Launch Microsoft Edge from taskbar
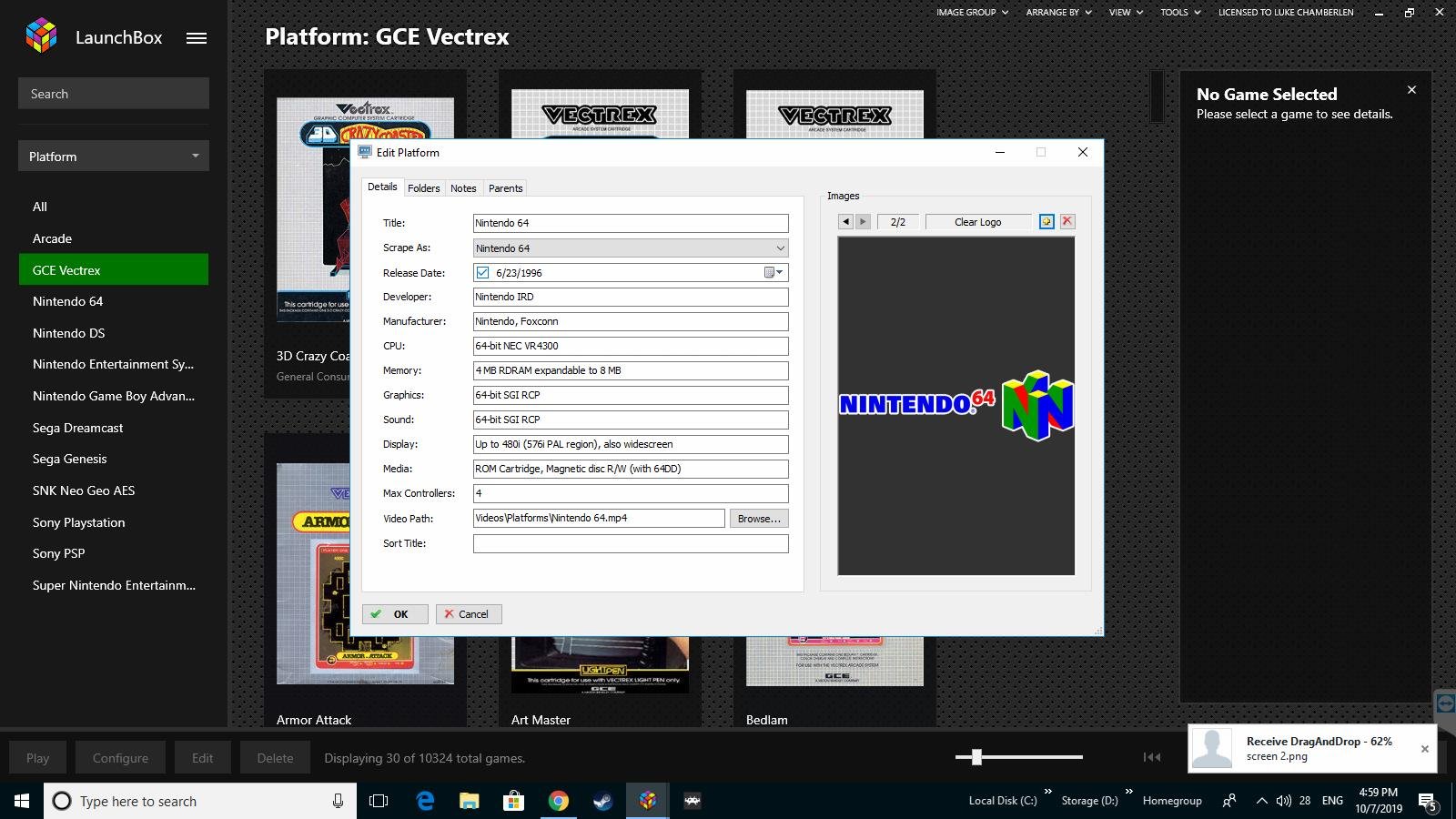This screenshot has height=819, width=1456. [x=425, y=801]
